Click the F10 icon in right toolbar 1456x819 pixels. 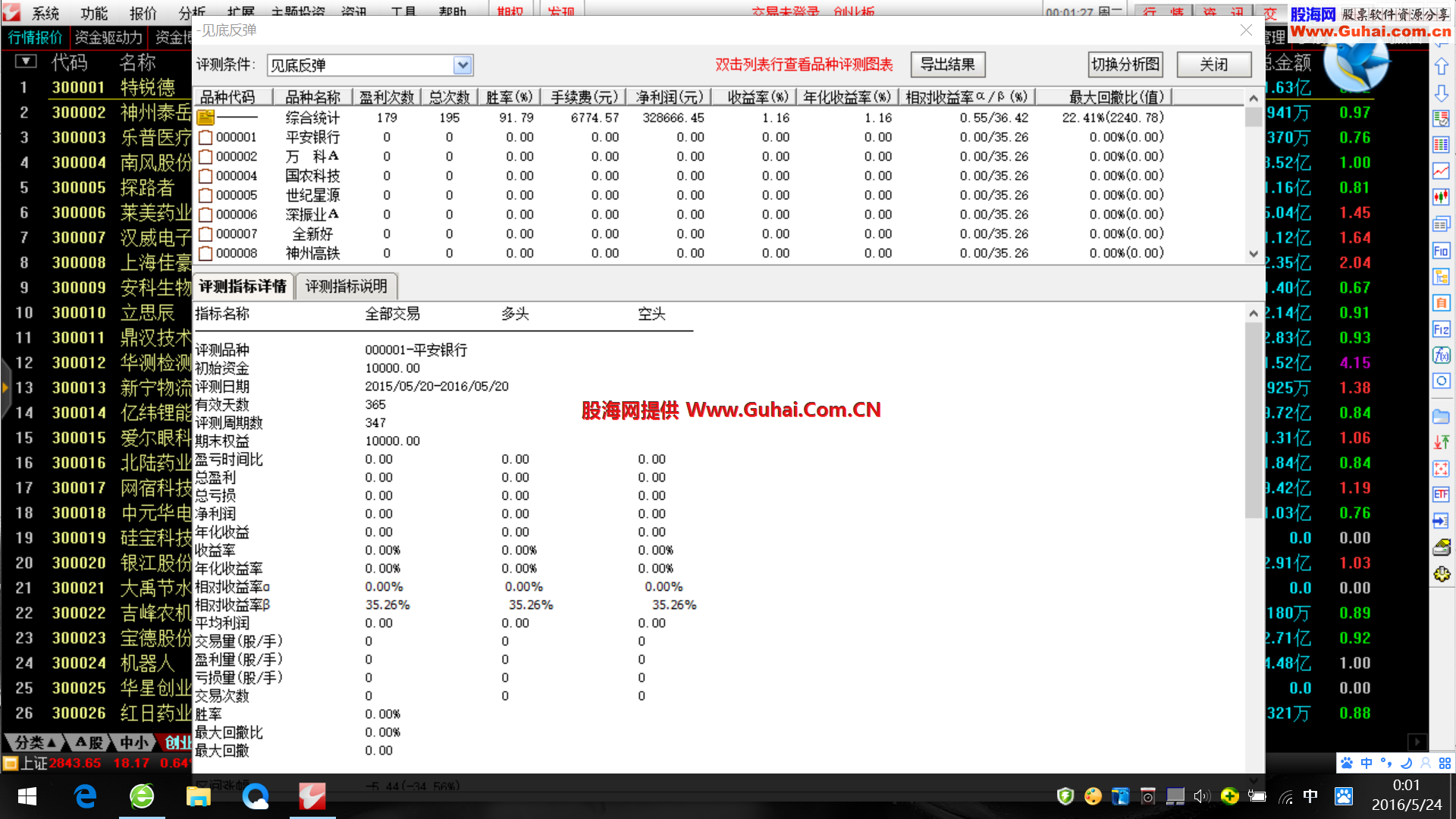point(1442,250)
